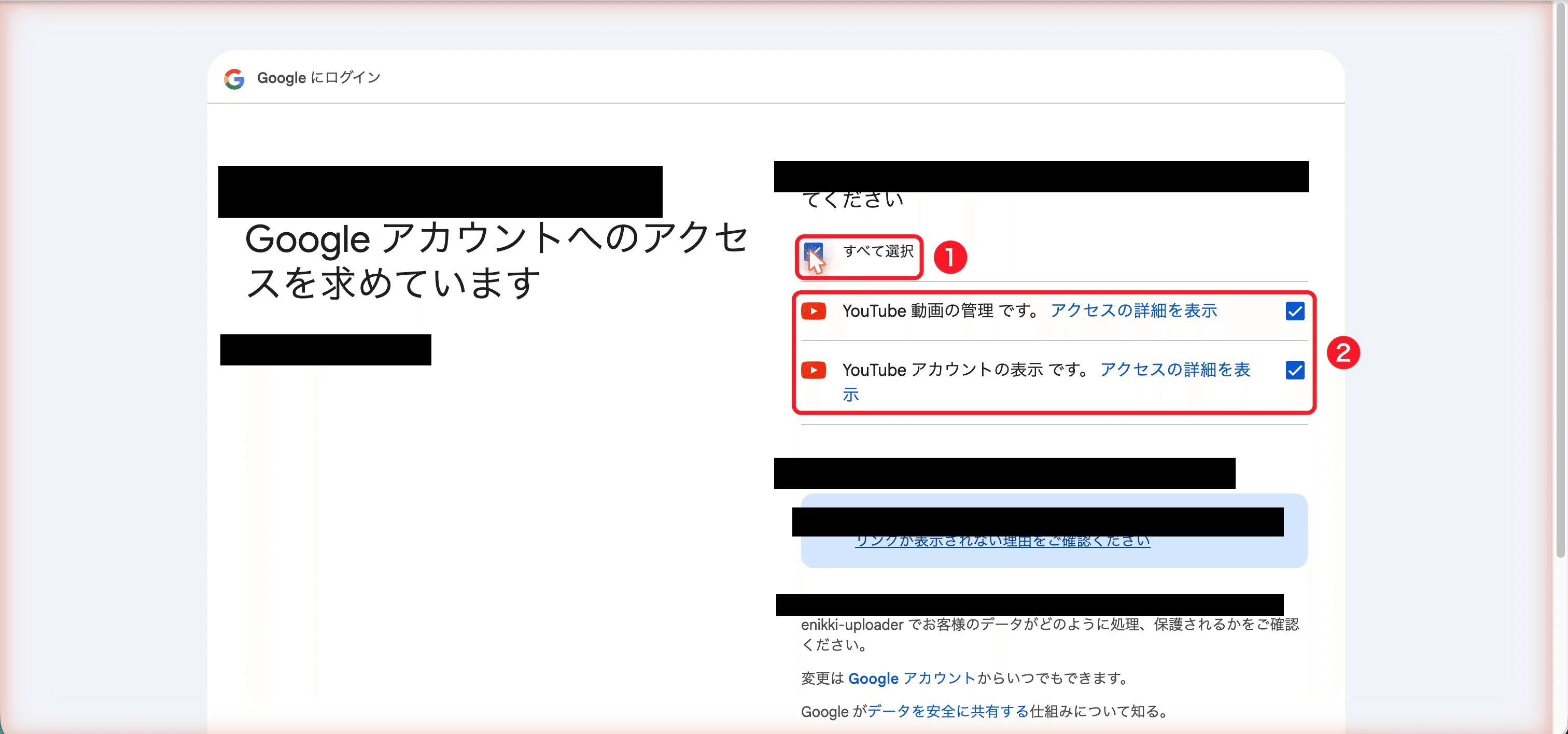Click the Google logo icon
Viewport: 1568px width, 734px height.
(x=234, y=78)
